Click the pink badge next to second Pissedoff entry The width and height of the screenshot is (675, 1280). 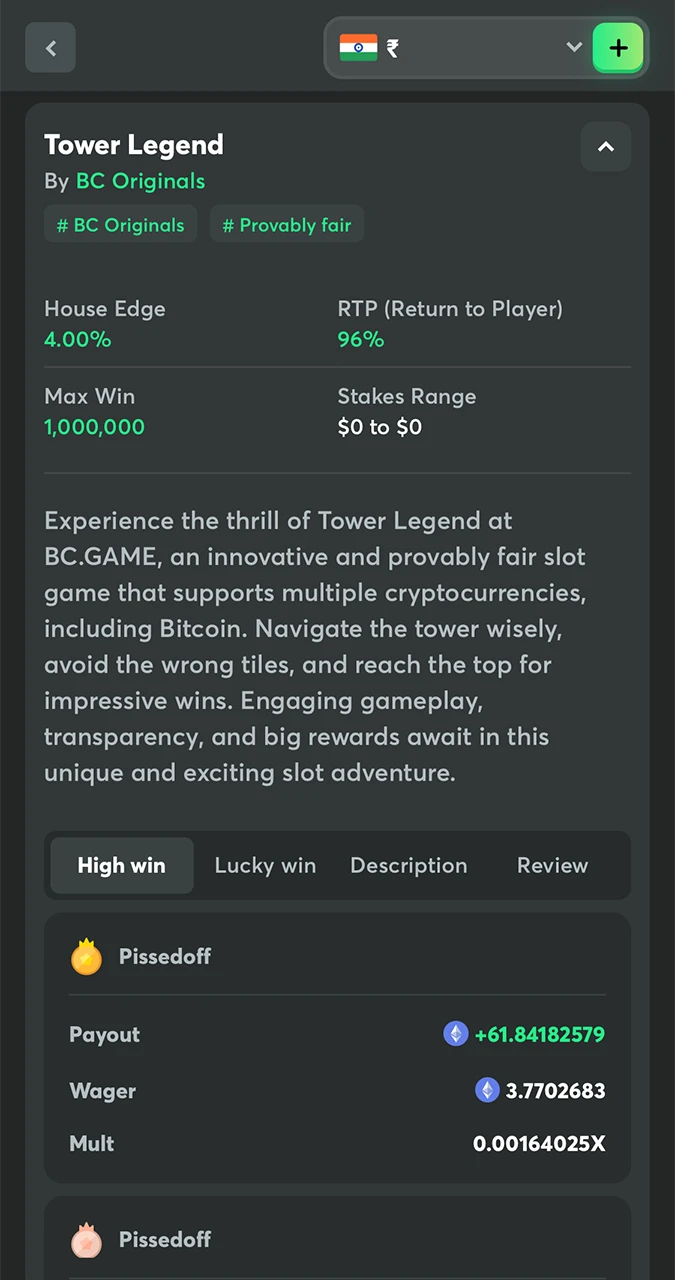(86, 1240)
